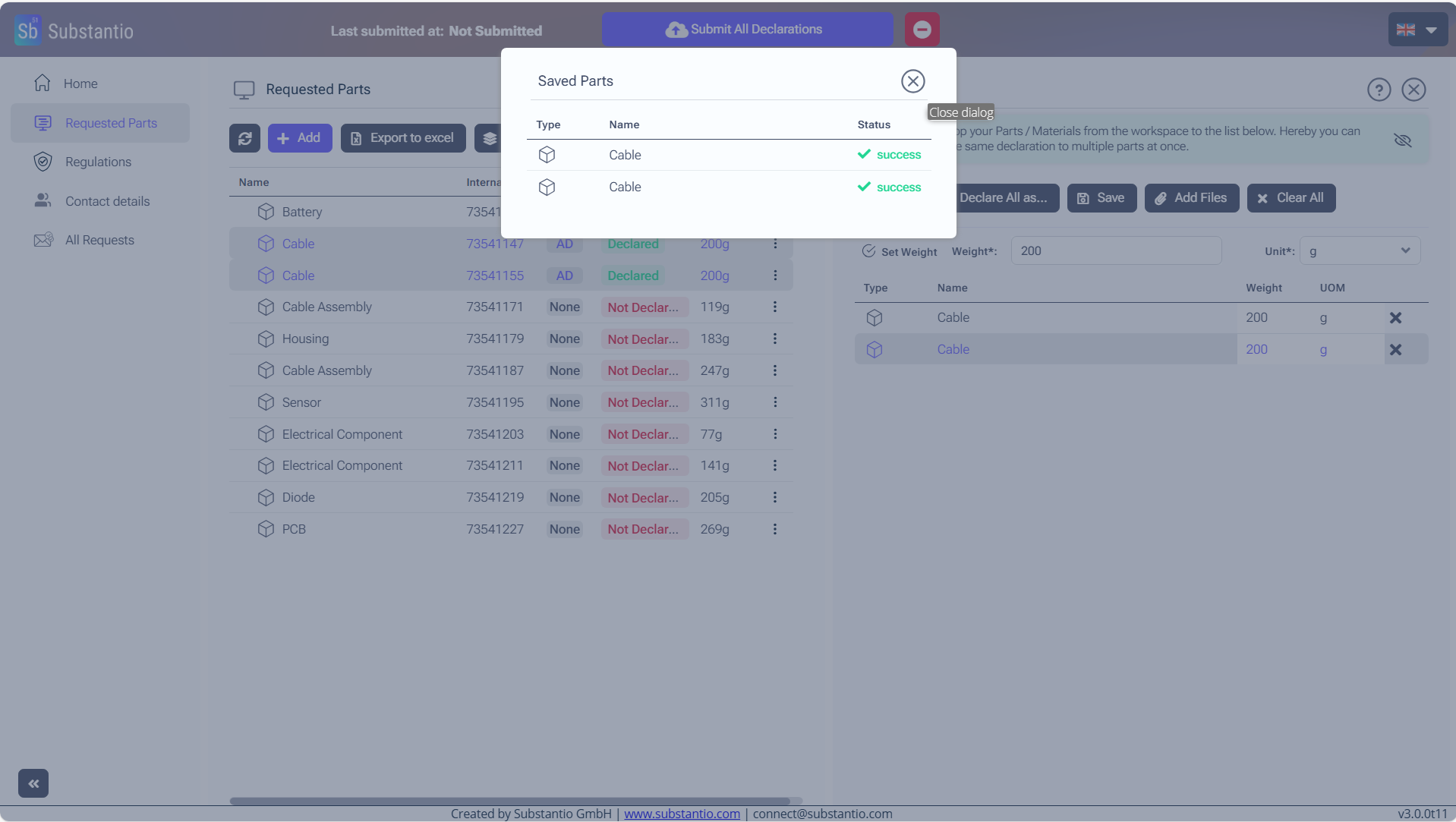Open the www.substantio.com link
Screen dimensions: 1456x822
[682, 814]
